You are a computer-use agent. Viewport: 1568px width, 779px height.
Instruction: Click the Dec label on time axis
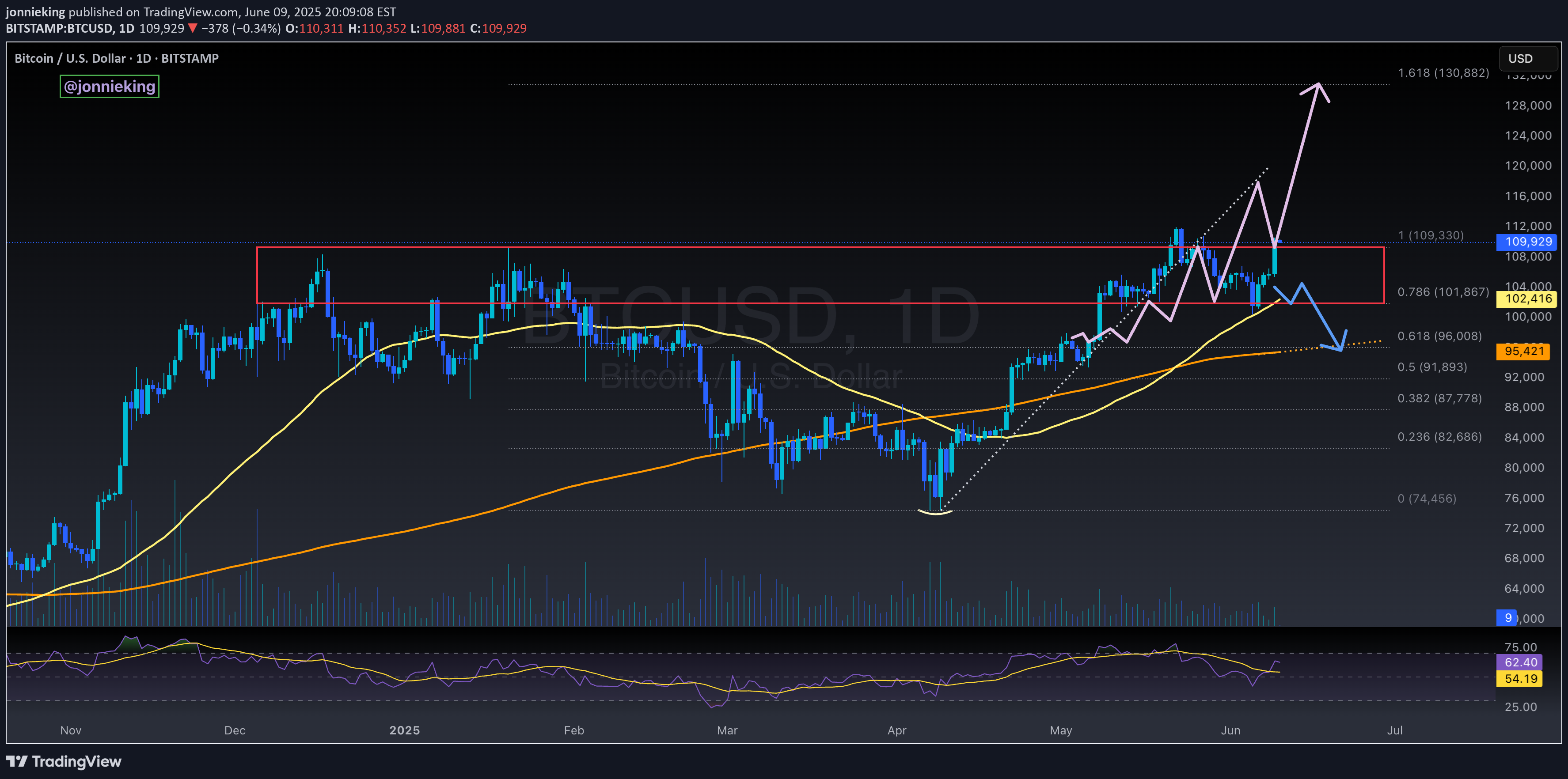tap(235, 730)
